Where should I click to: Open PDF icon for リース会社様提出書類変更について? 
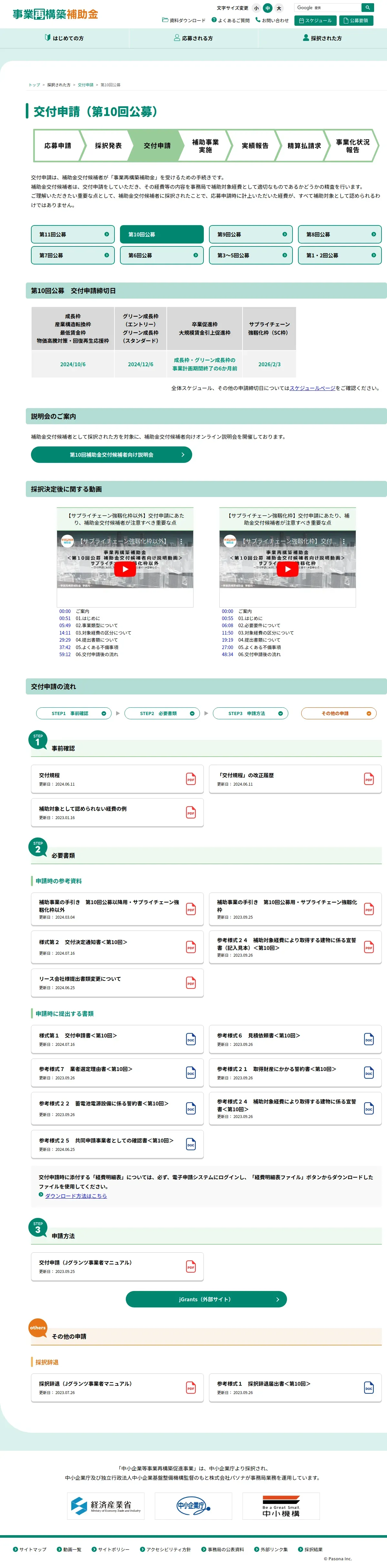tap(191, 982)
